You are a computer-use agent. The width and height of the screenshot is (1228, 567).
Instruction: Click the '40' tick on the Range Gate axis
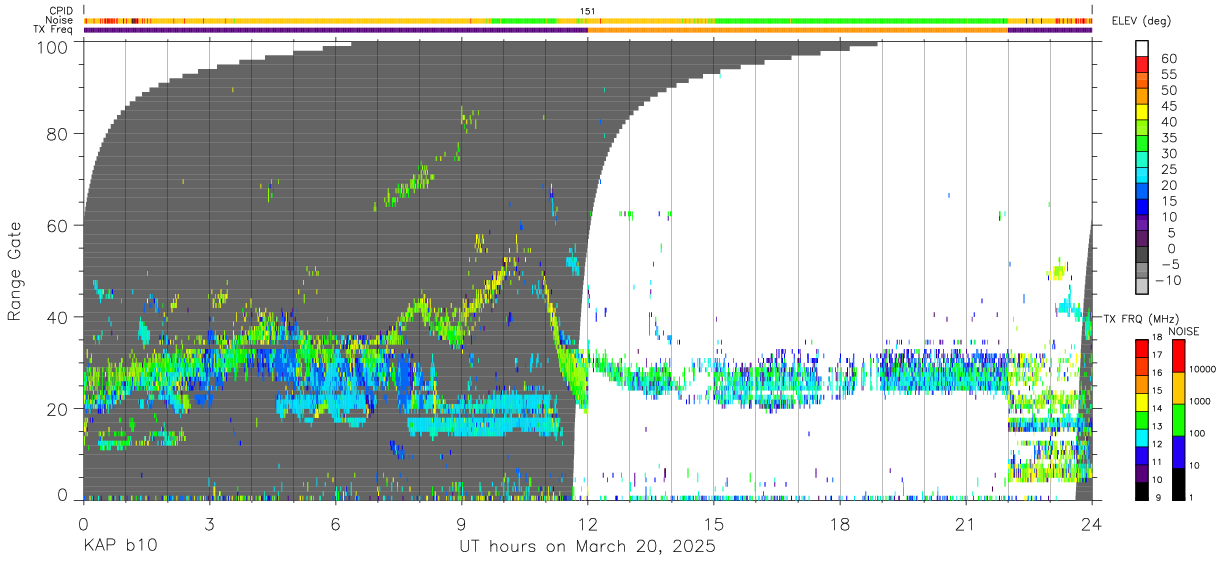pos(58,317)
